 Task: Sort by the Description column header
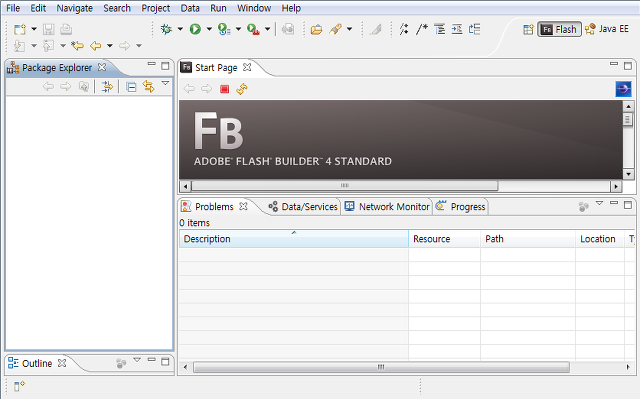[x=294, y=239]
